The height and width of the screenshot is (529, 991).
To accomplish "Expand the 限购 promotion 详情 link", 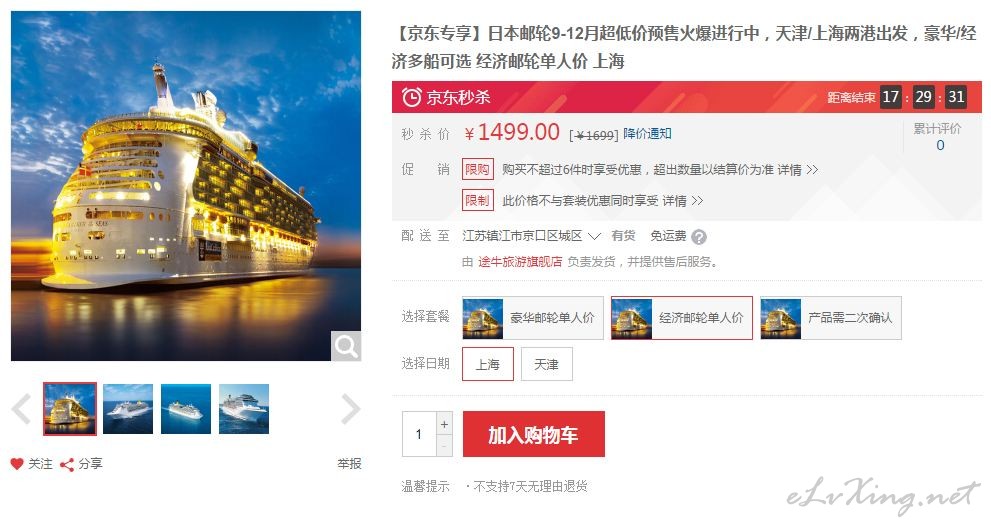I will [798, 169].
